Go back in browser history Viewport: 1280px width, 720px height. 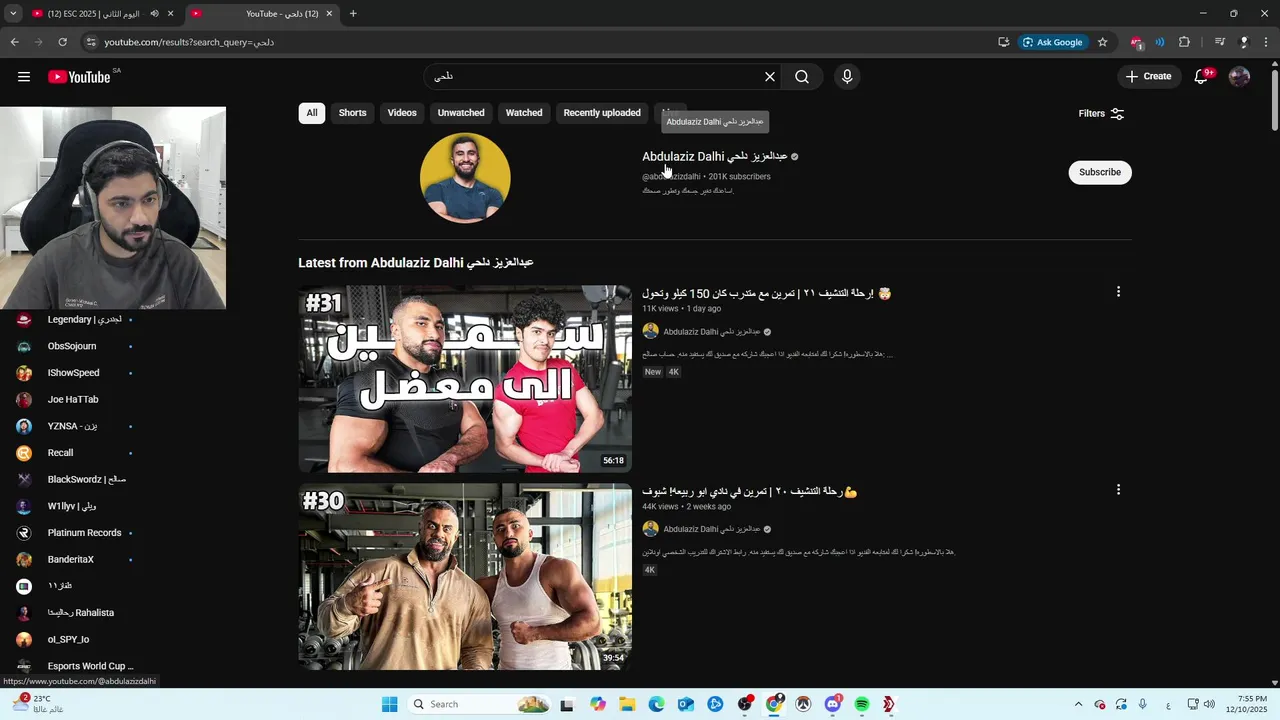[x=14, y=42]
